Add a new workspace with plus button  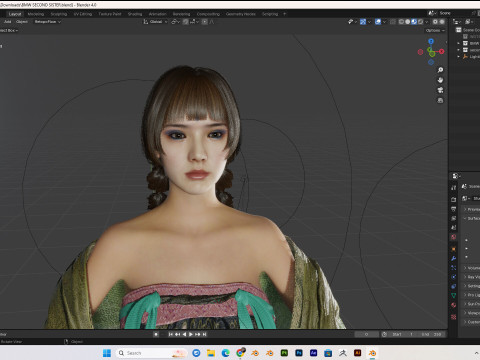[284, 14]
